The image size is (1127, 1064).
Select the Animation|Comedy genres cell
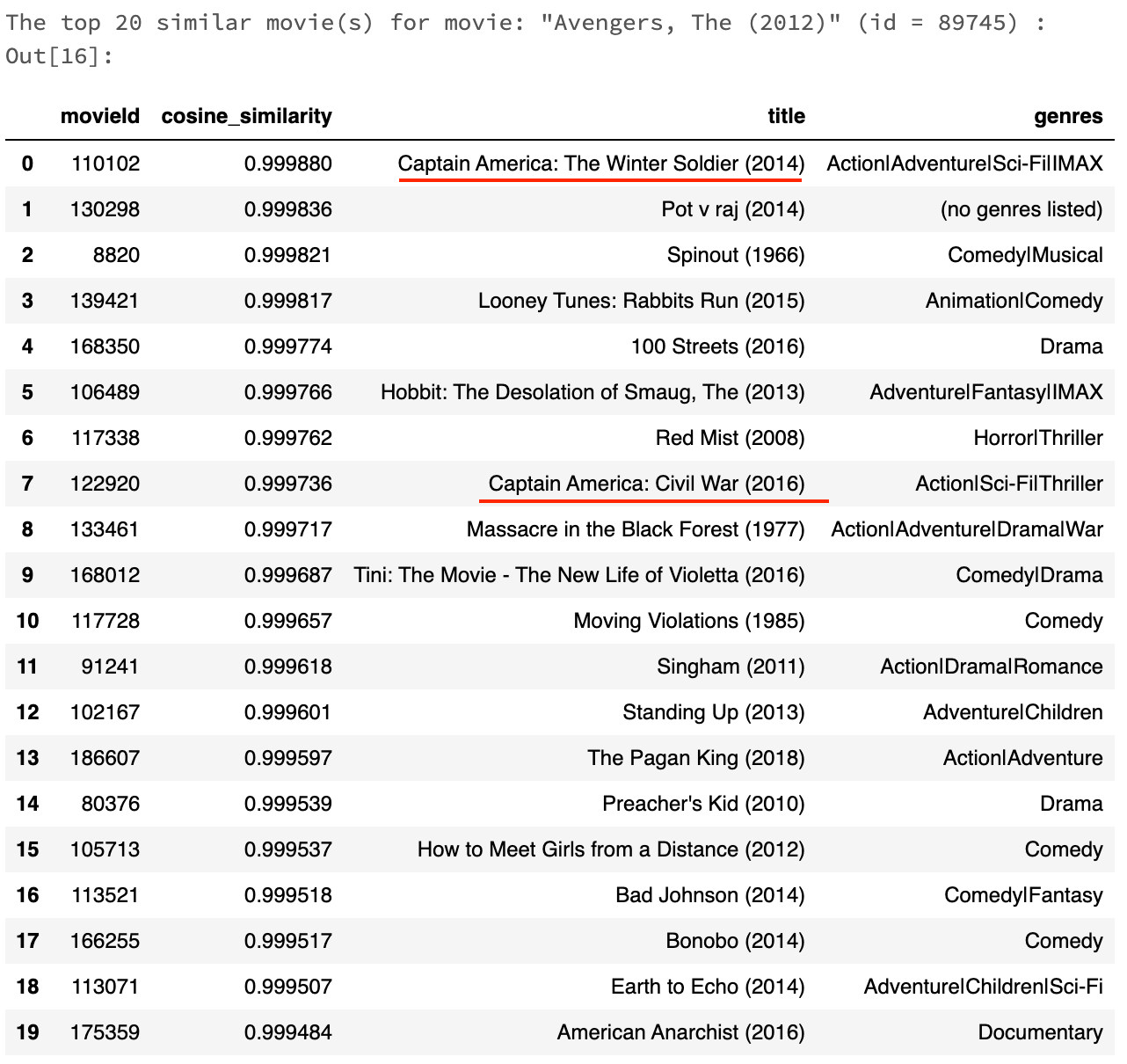point(1014,301)
